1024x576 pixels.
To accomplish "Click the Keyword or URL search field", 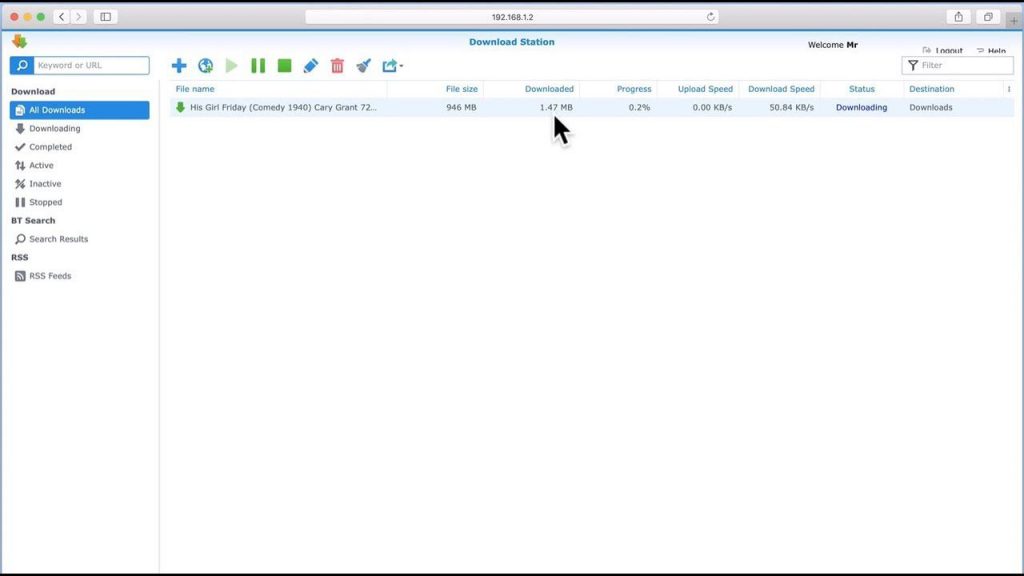I will coord(91,65).
